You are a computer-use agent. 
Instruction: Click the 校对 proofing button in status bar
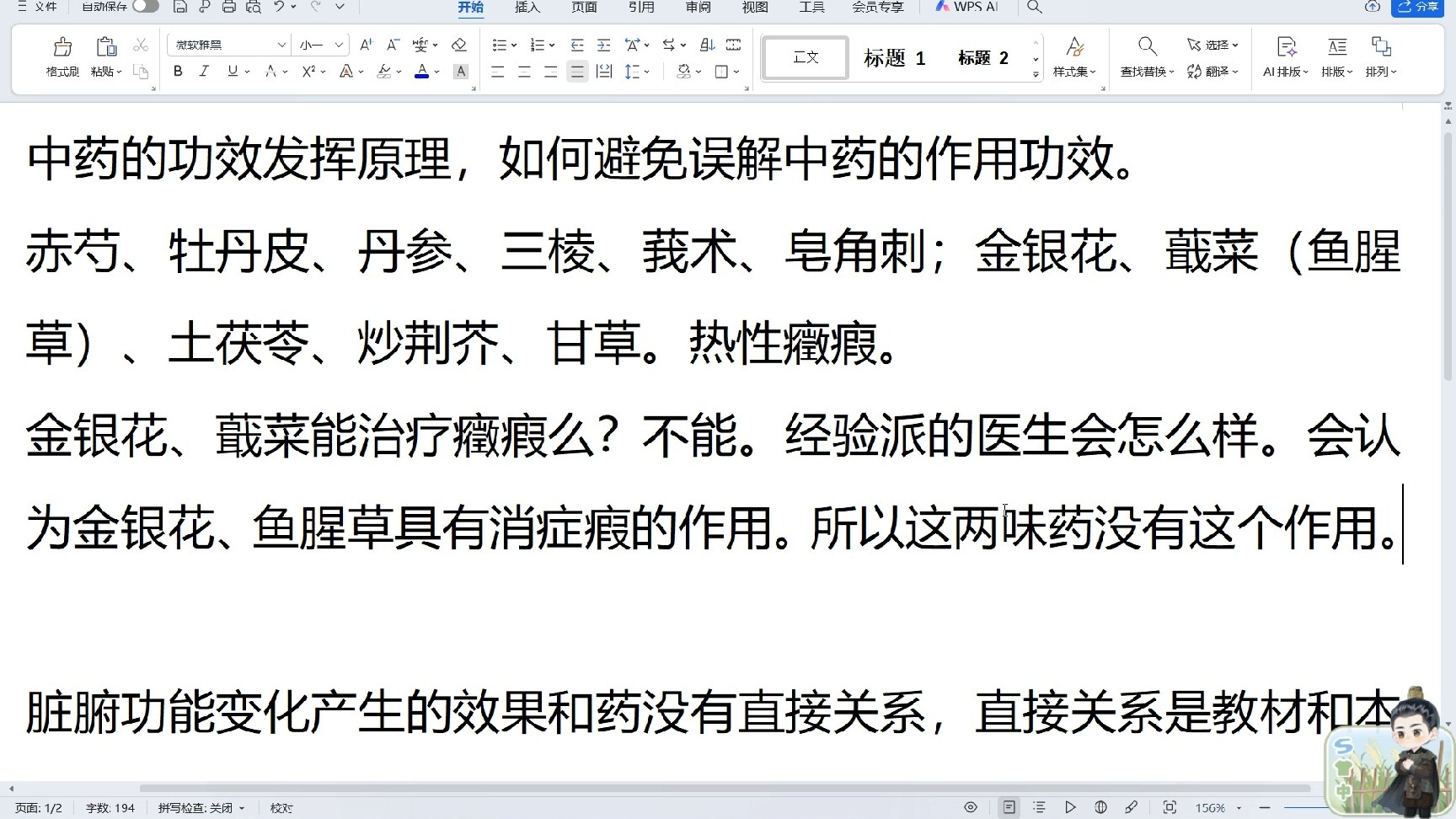[281, 807]
